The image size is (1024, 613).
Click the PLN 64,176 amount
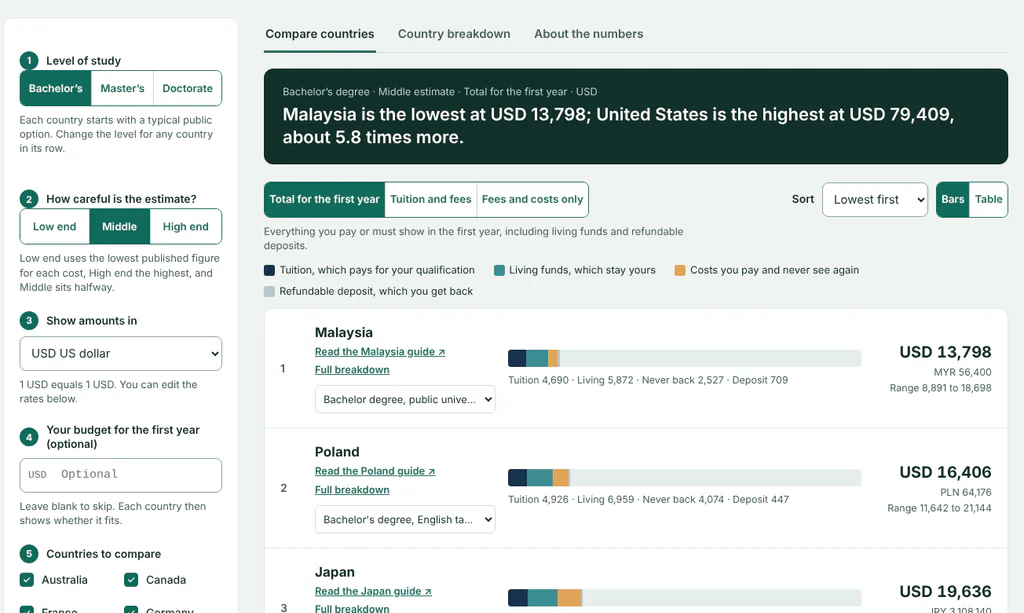coord(966,492)
